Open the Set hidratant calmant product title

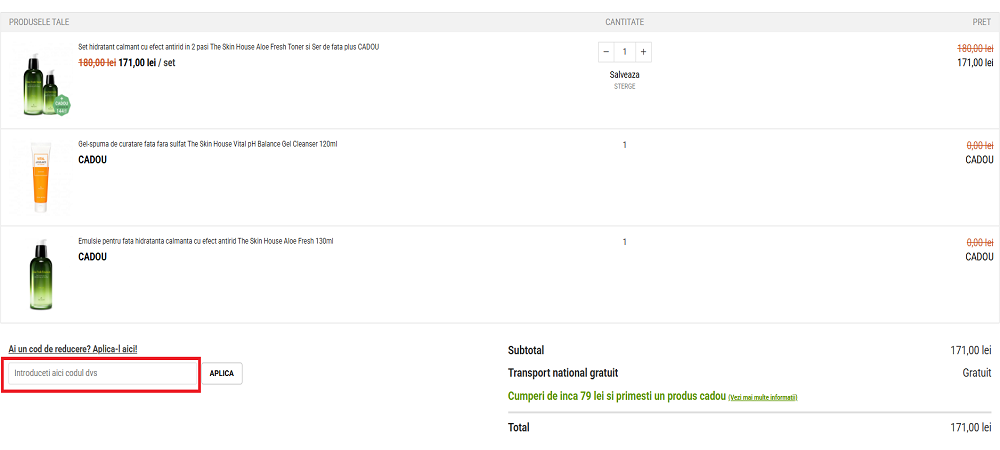228,47
